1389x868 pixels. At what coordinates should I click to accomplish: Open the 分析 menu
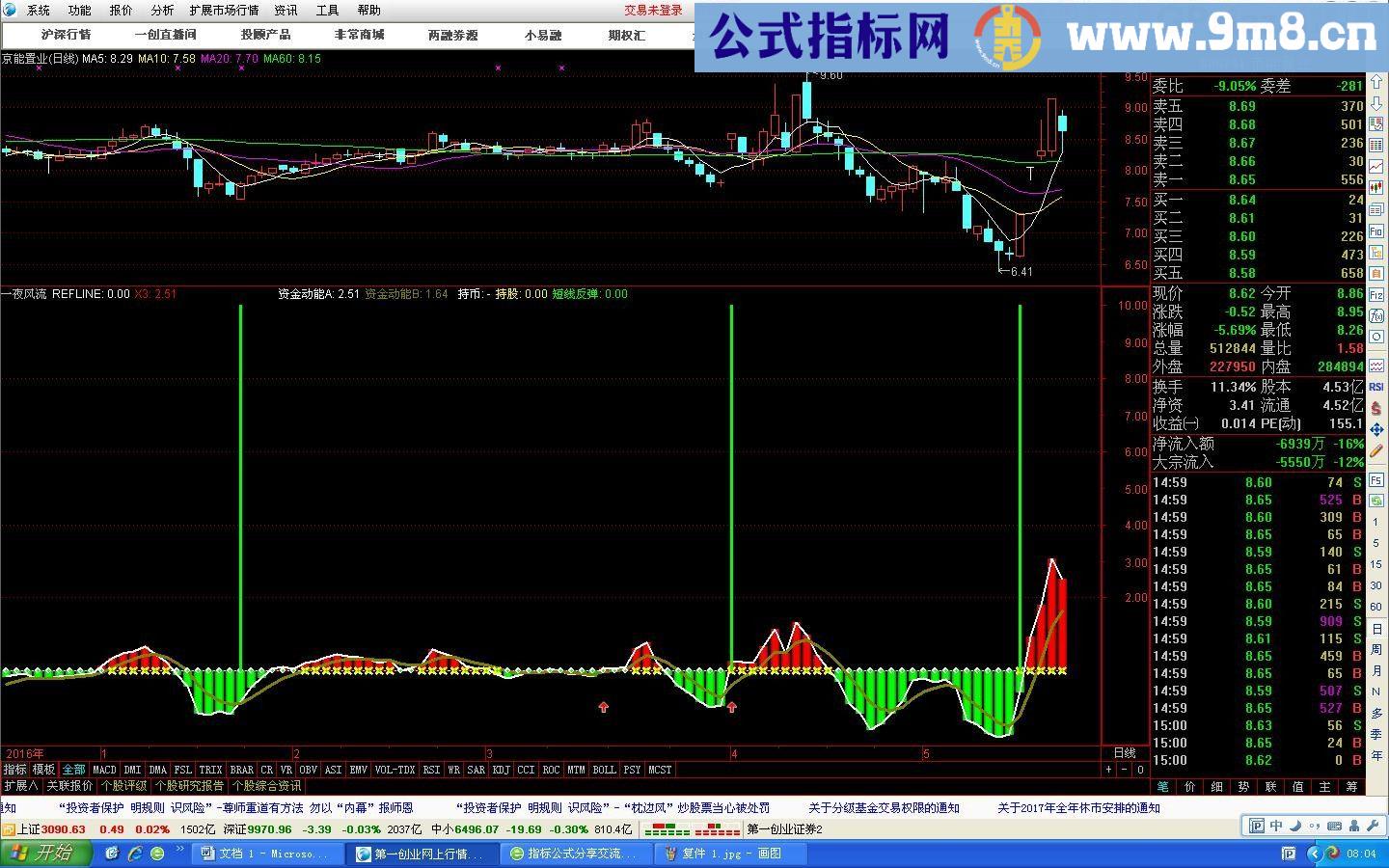pos(162,11)
